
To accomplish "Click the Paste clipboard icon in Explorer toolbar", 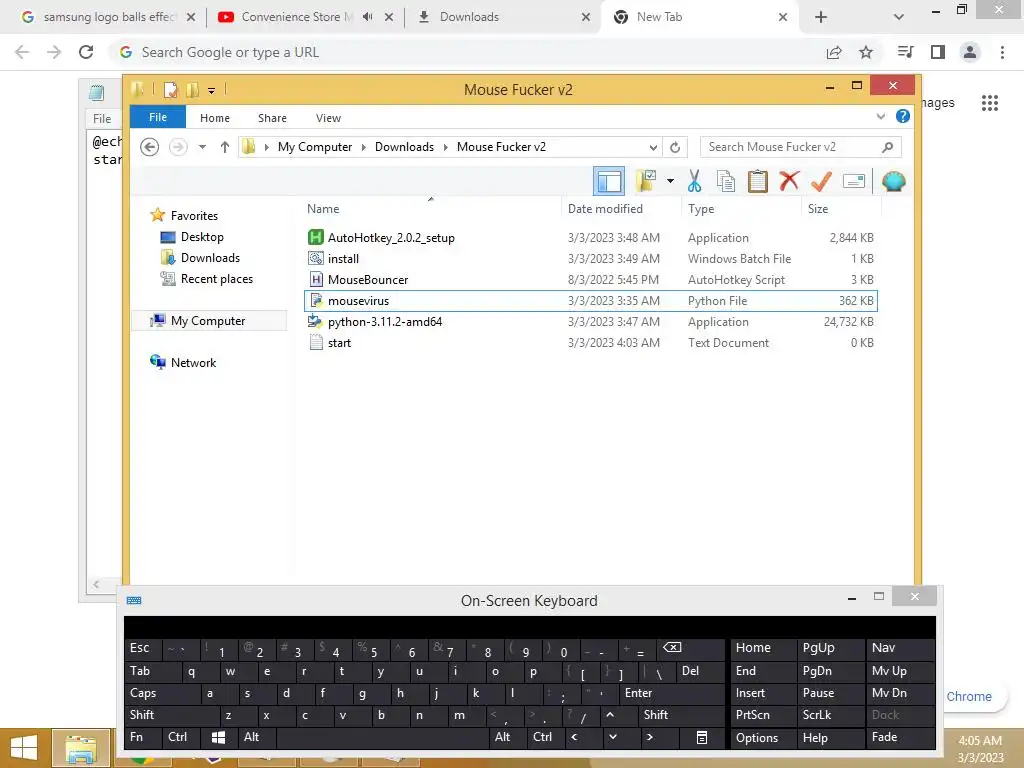I will click(x=758, y=181).
